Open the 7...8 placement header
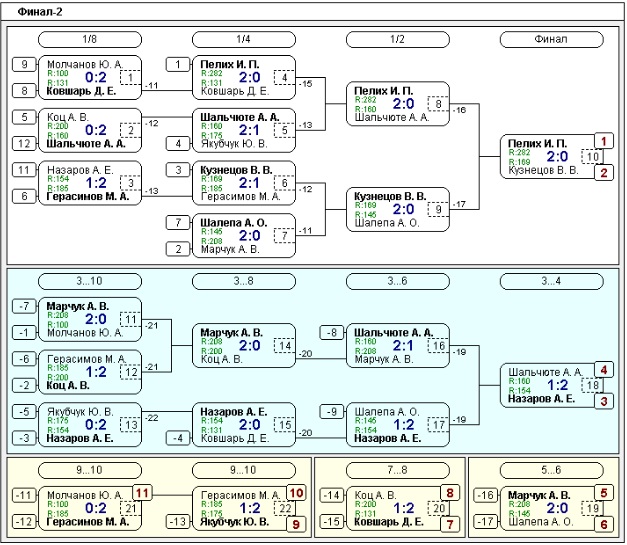This screenshot has height=545, width=627. coord(397,470)
